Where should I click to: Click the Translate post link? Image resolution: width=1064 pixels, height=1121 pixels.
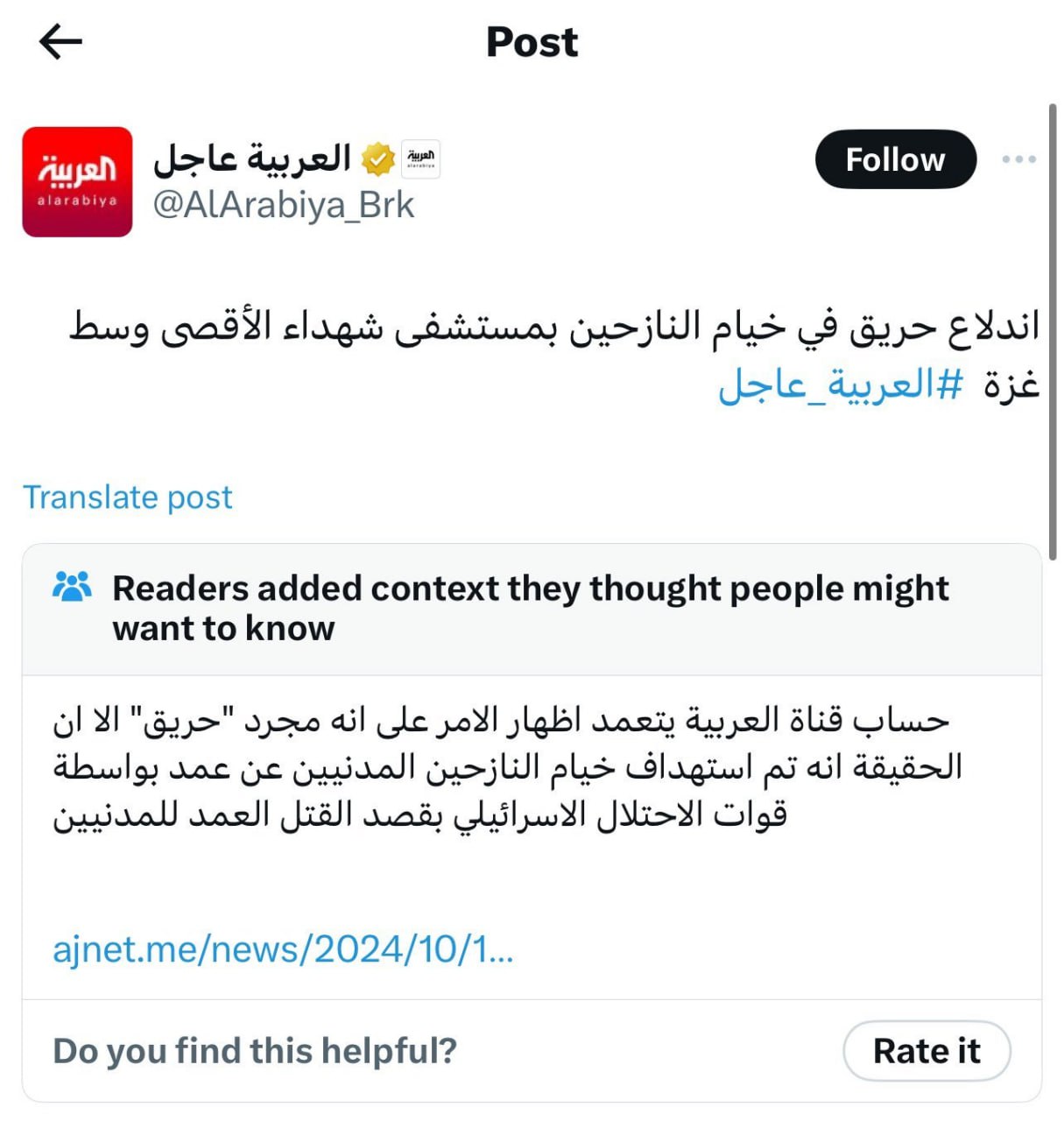coord(128,497)
